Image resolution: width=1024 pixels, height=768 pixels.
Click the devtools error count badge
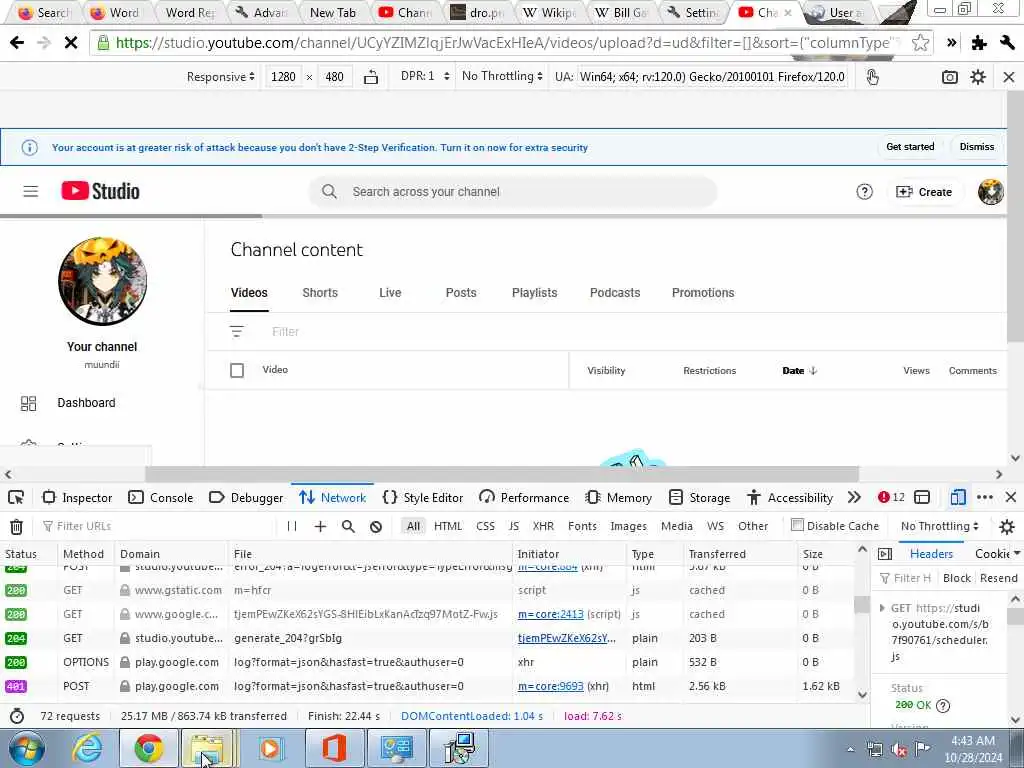pos(891,498)
